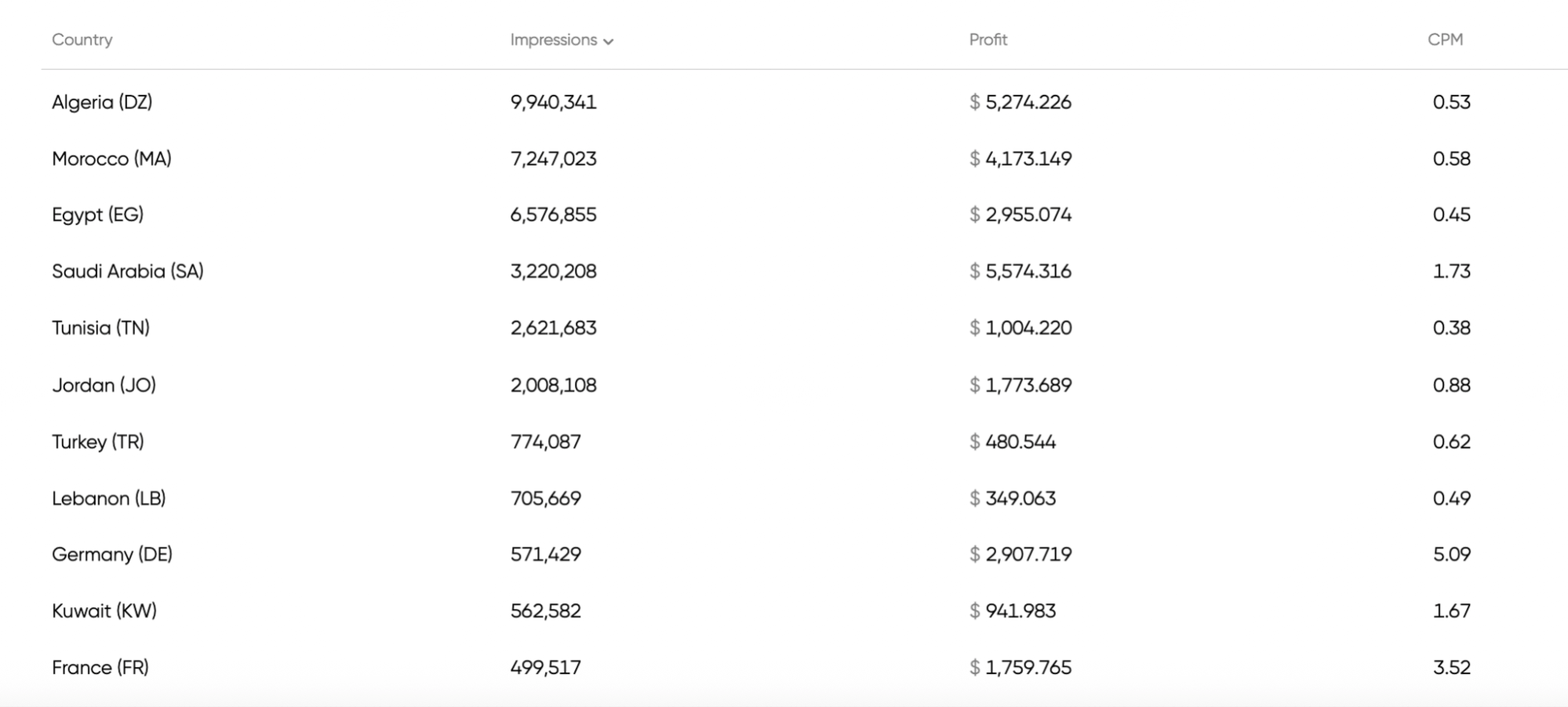The image size is (1568, 707).
Task: Sort by Impressions column header
Action: point(554,39)
